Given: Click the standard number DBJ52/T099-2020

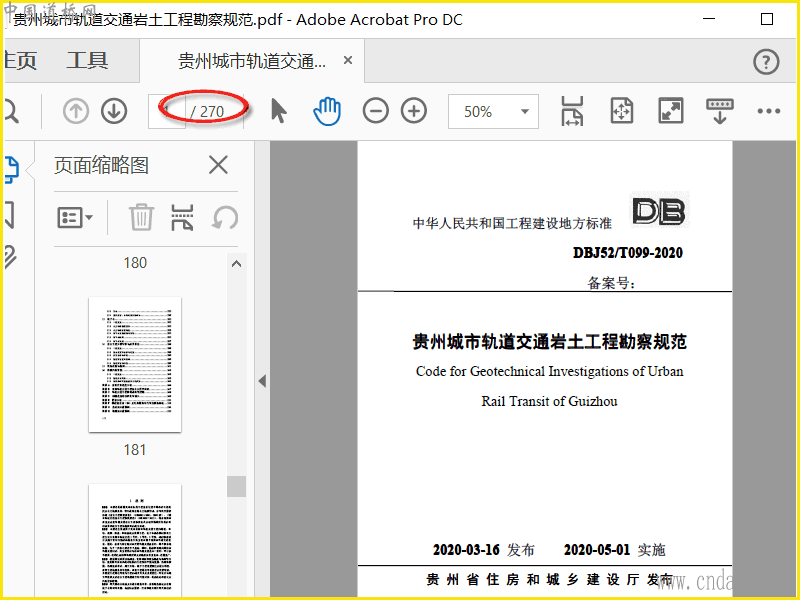Looking at the screenshot, I should [x=628, y=253].
